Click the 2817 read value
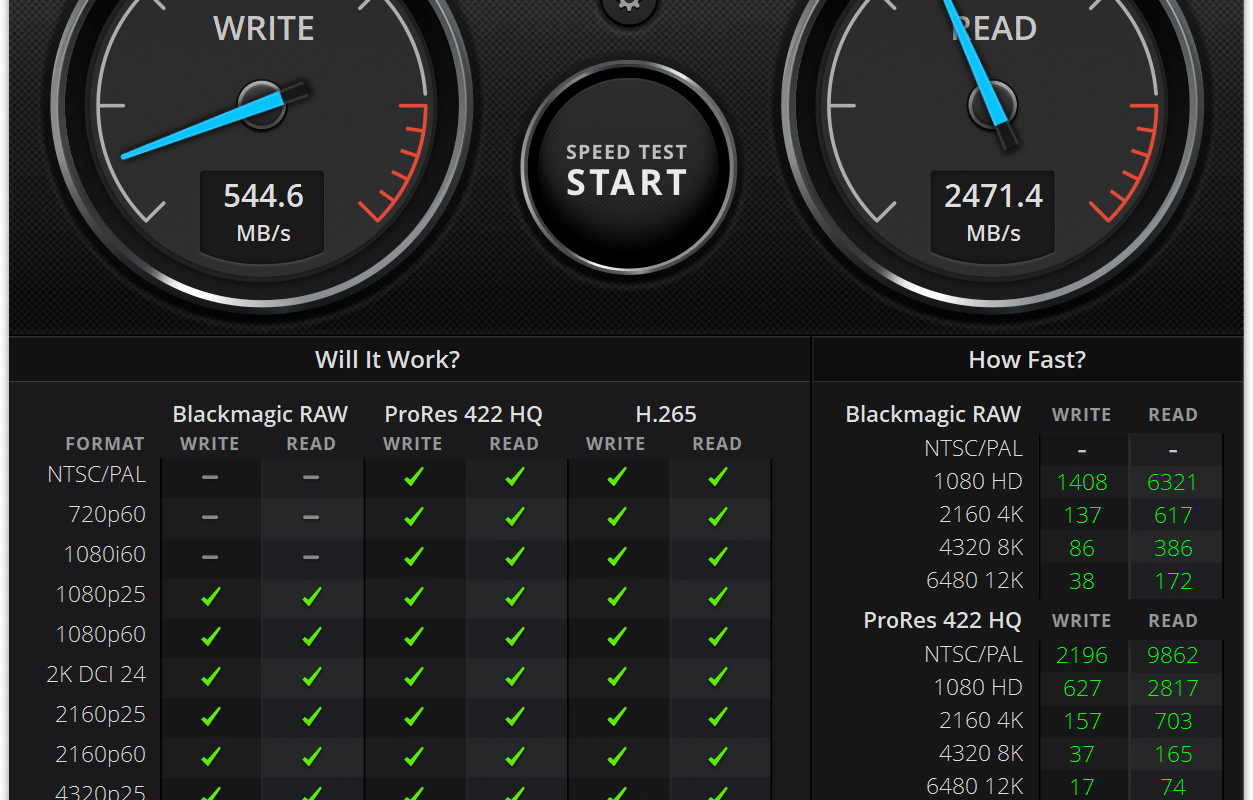Image resolution: width=1253 pixels, height=800 pixels. pos(1172,688)
